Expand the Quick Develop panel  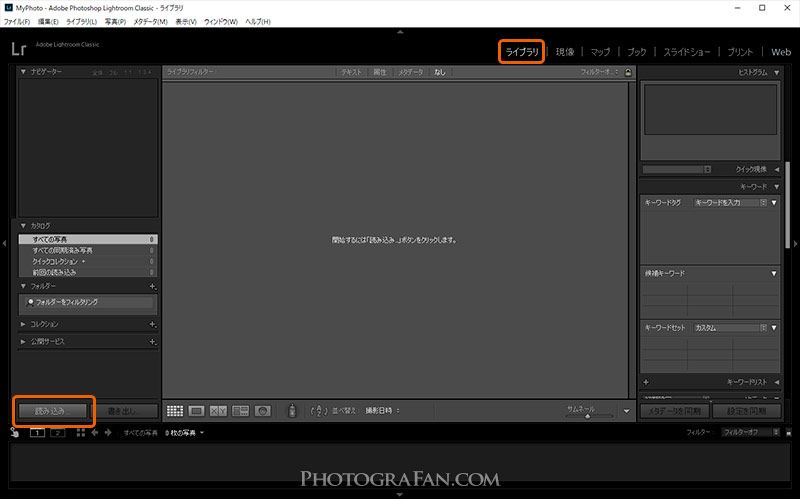(777, 169)
